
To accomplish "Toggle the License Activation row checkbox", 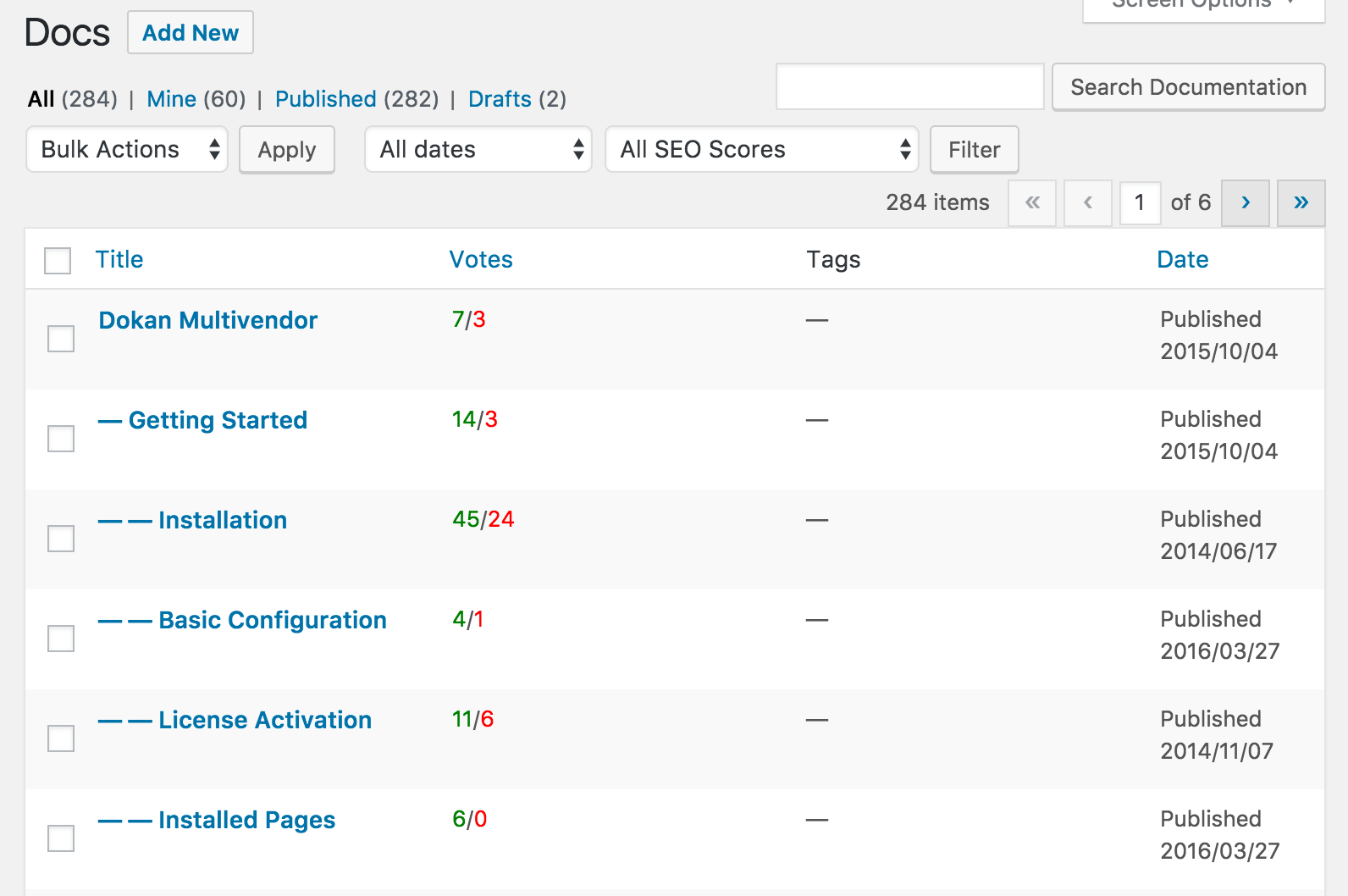I will coord(61,738).
